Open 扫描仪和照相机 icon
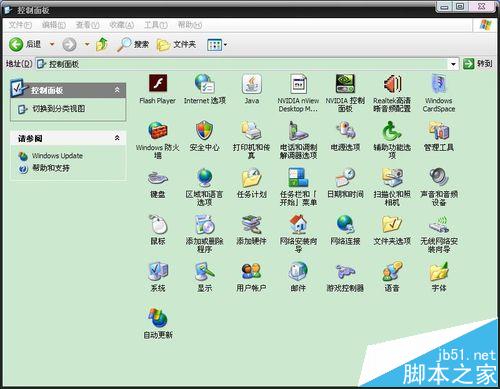500x389 pixels. (392, 177)
